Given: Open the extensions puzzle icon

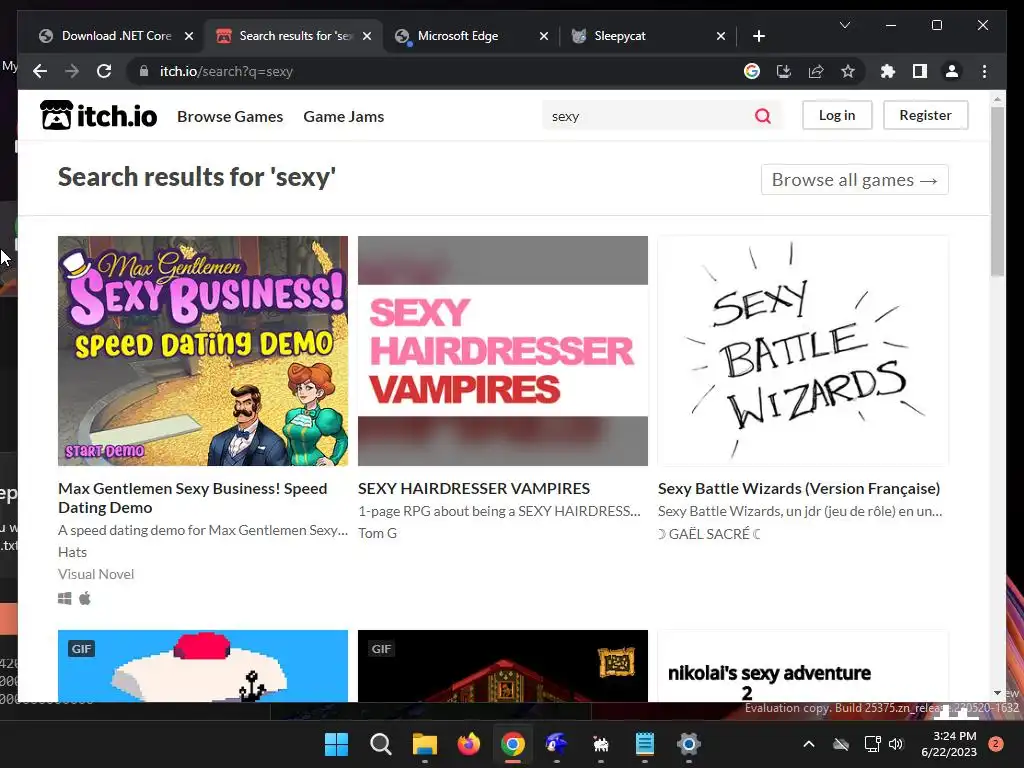Looking at the screenshot, I should (888, 71).
